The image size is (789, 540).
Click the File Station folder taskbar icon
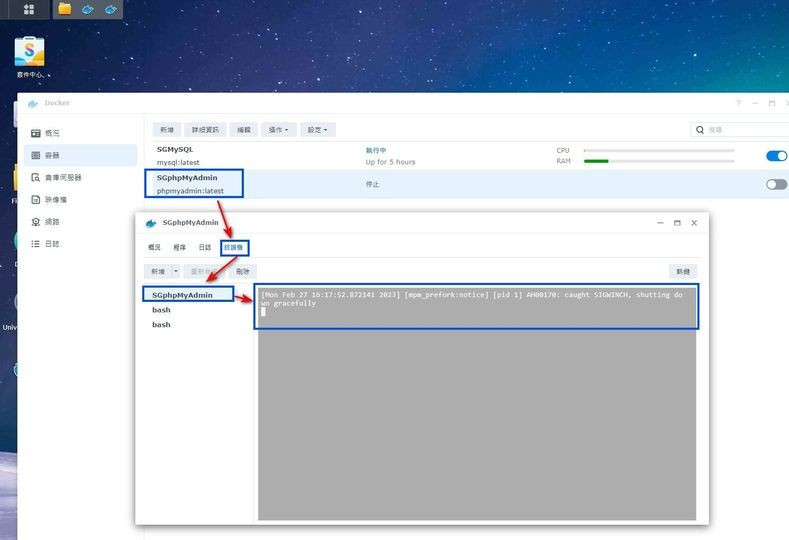pyautogui.click(x=64, y=9)
